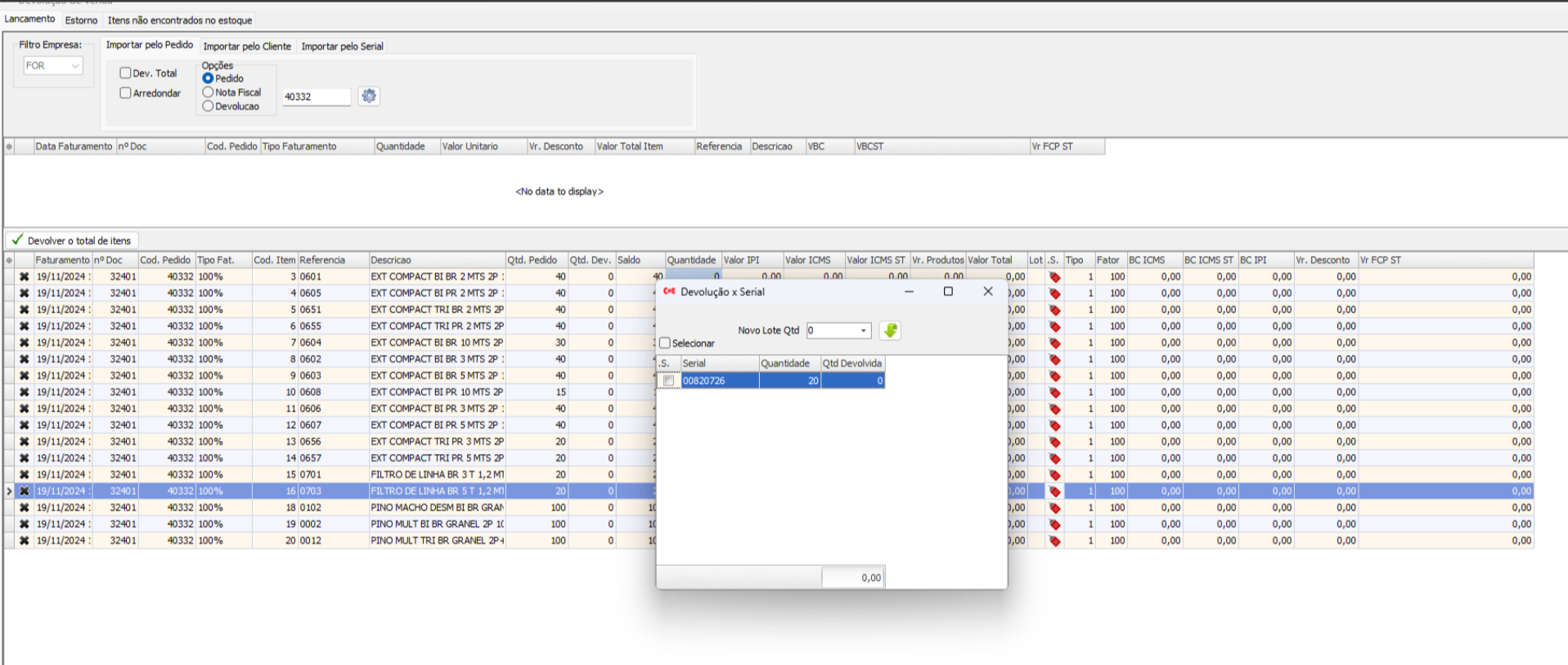Switch to the Estorno tab

[81, 20]
